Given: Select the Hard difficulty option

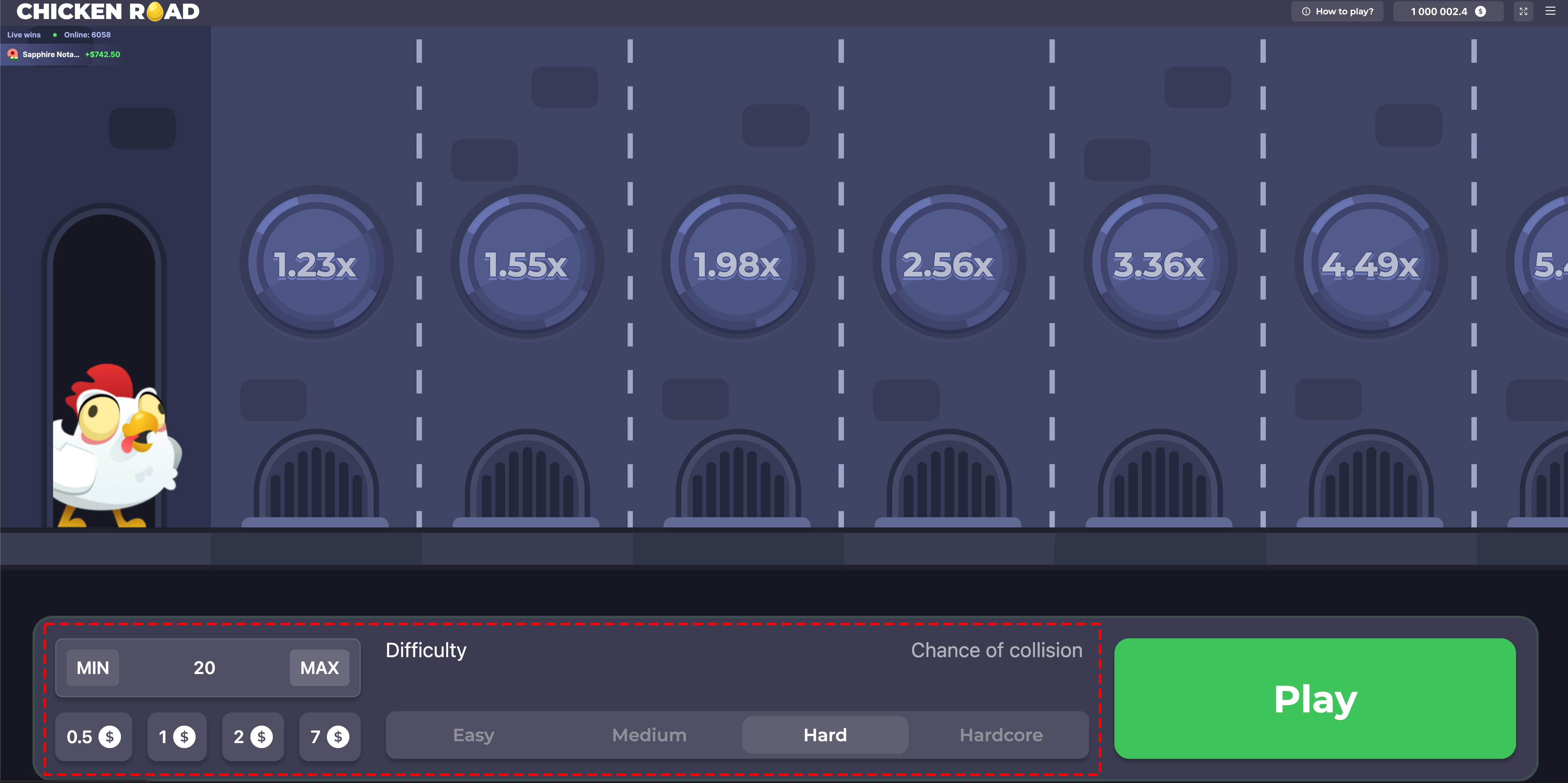Looking at the screenshot, I should 824,735.
